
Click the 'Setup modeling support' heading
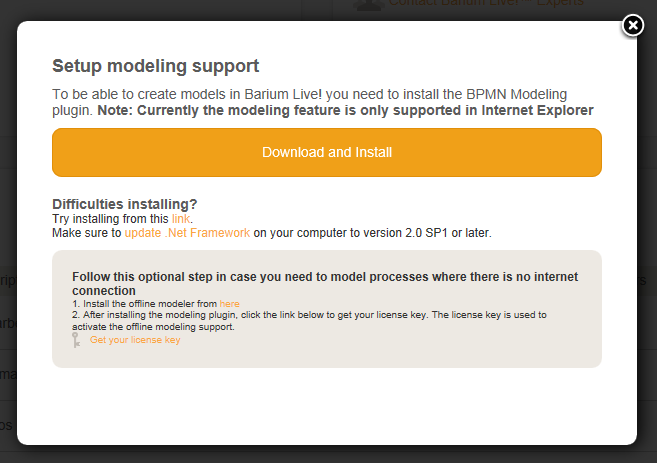pos(155,67)
